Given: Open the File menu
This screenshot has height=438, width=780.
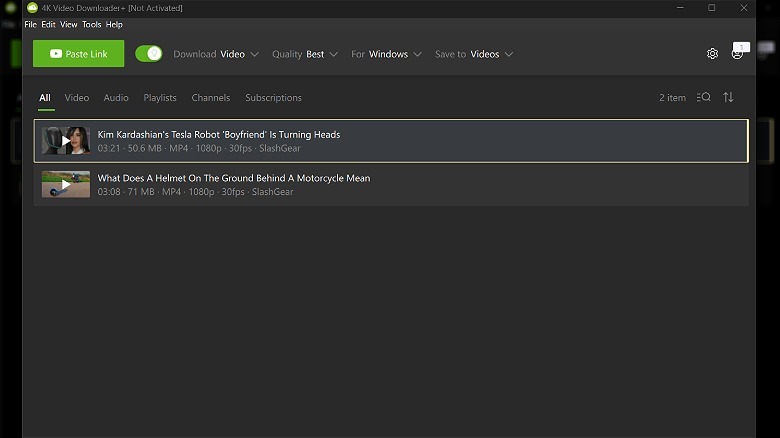Looking at the screenshot, I should click(x=30, y=24).
